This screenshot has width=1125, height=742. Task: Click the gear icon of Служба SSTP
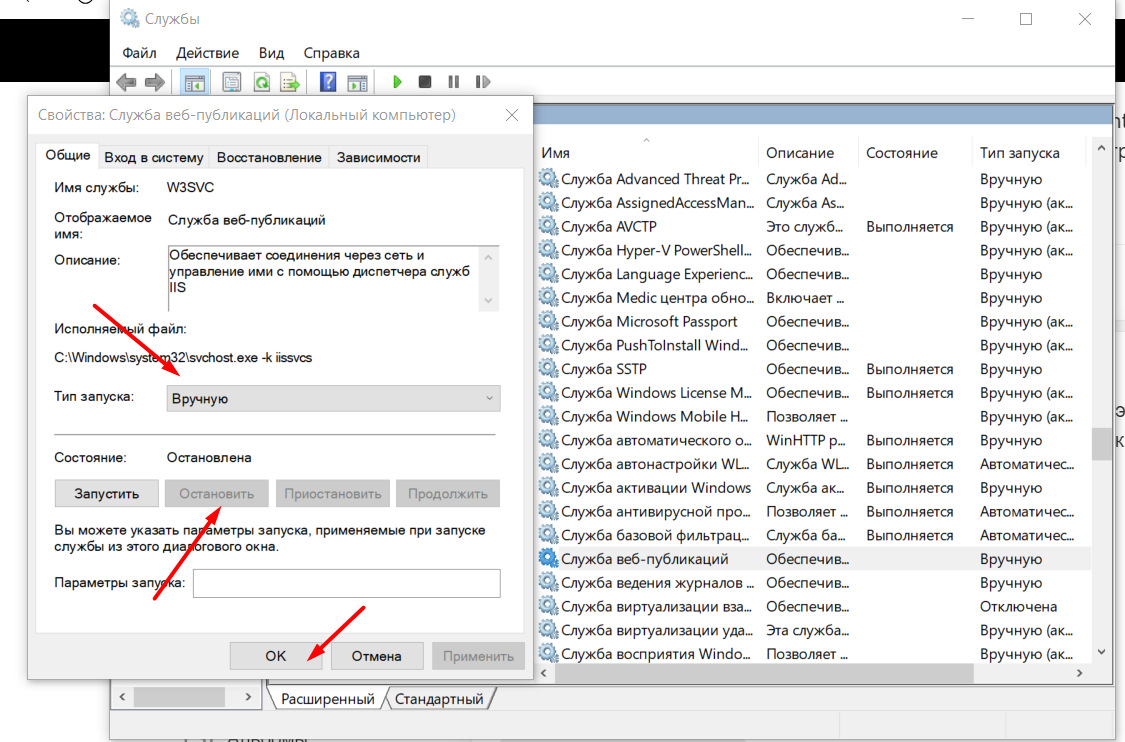point(548,369)
